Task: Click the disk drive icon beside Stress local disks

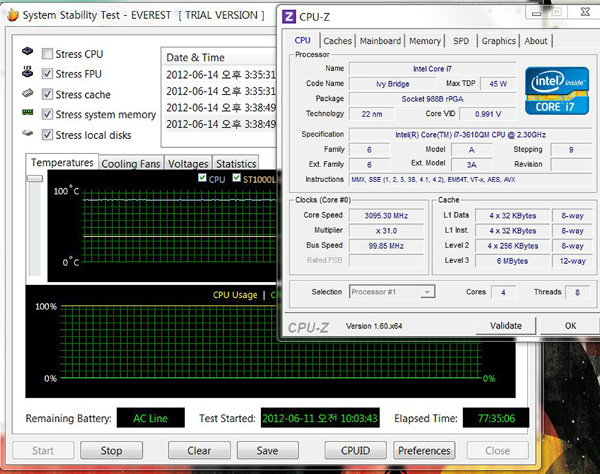Action: pyautogui.click(x=27, y=133)
